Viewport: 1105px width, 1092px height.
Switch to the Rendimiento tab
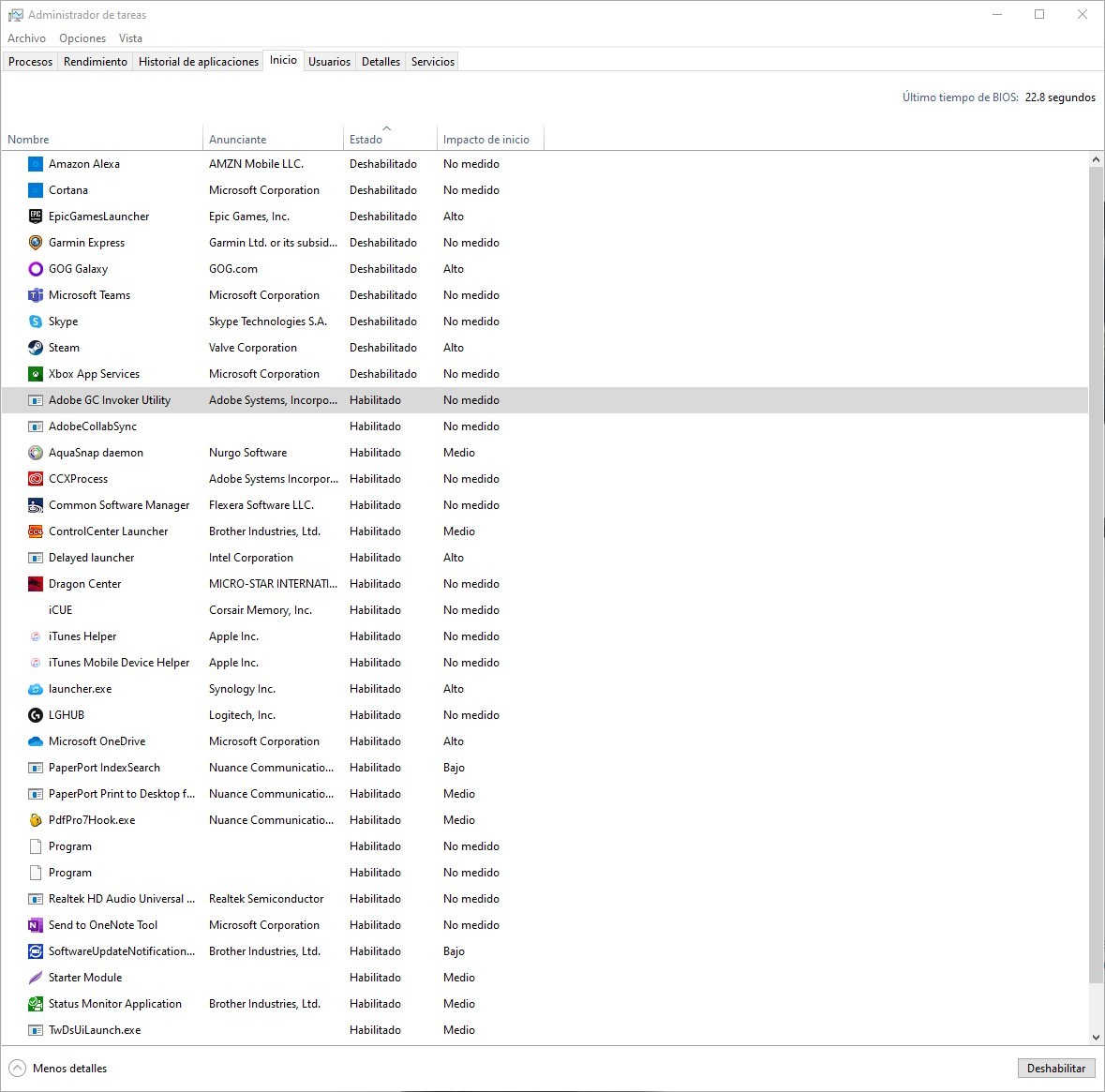click(96, 62)
